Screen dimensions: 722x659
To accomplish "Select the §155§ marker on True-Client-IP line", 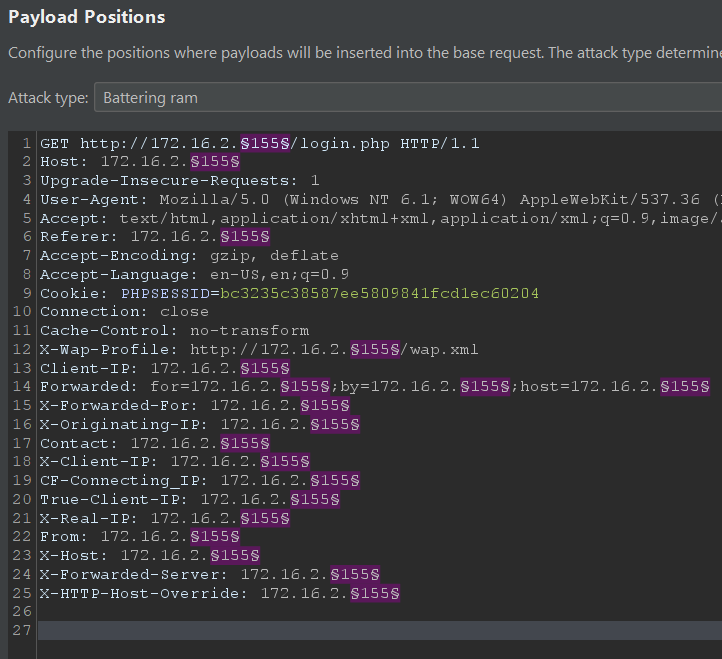I will click(x=315, y=499).
